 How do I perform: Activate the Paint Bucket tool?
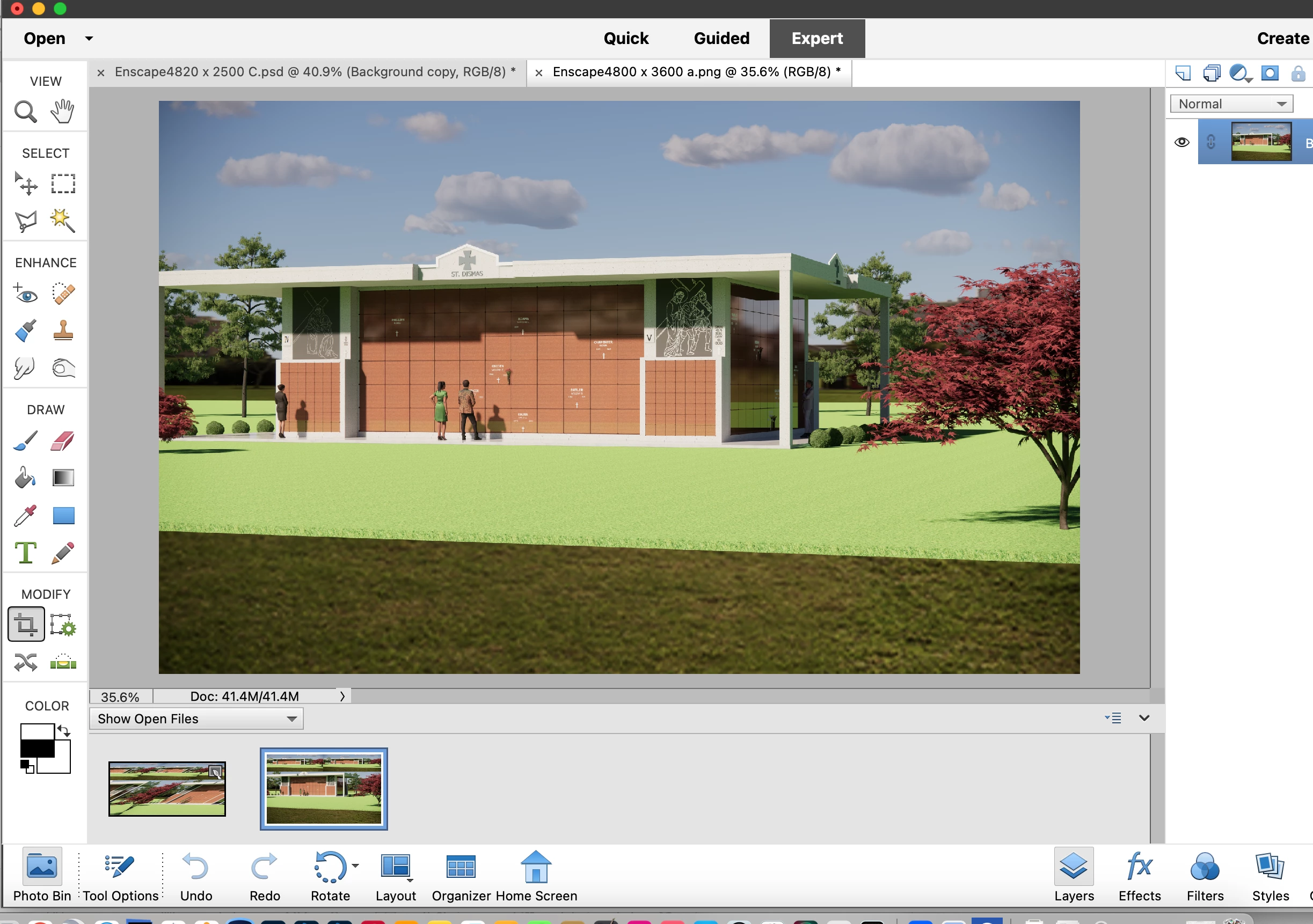click(25, 478)
